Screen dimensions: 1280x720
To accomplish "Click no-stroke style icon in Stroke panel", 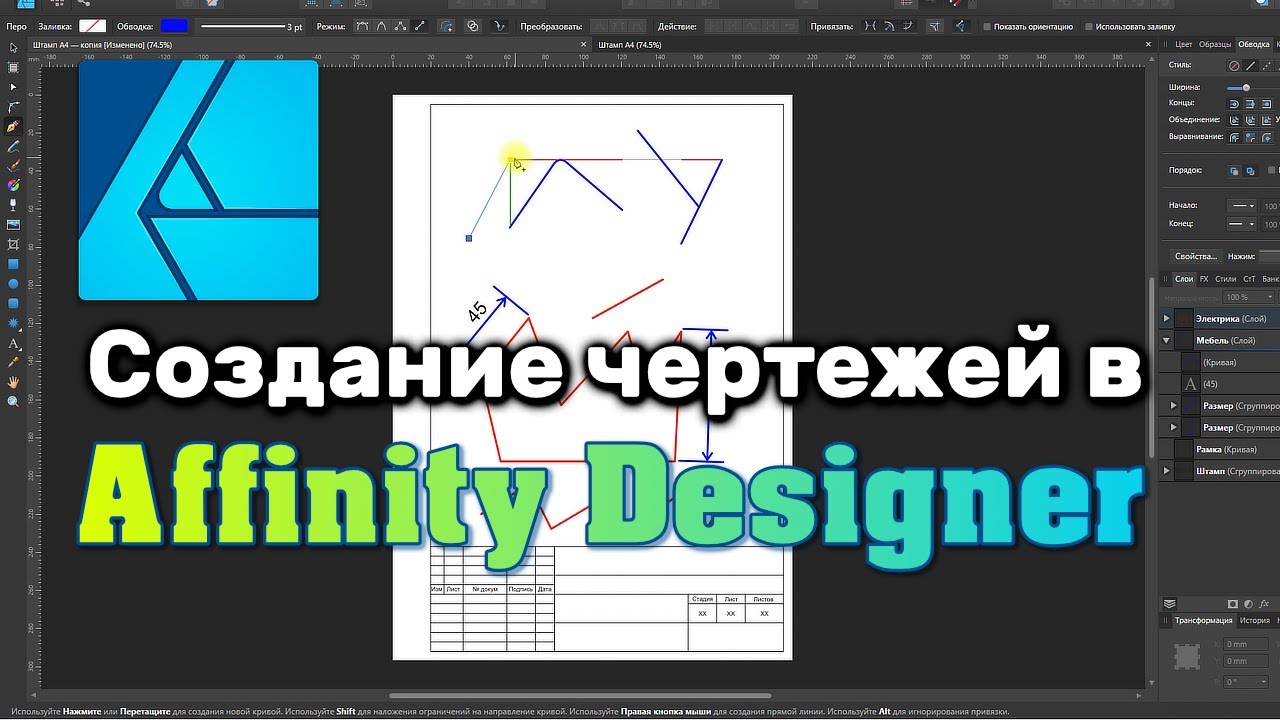I will pyautogui.click(x=1234, y=65).
